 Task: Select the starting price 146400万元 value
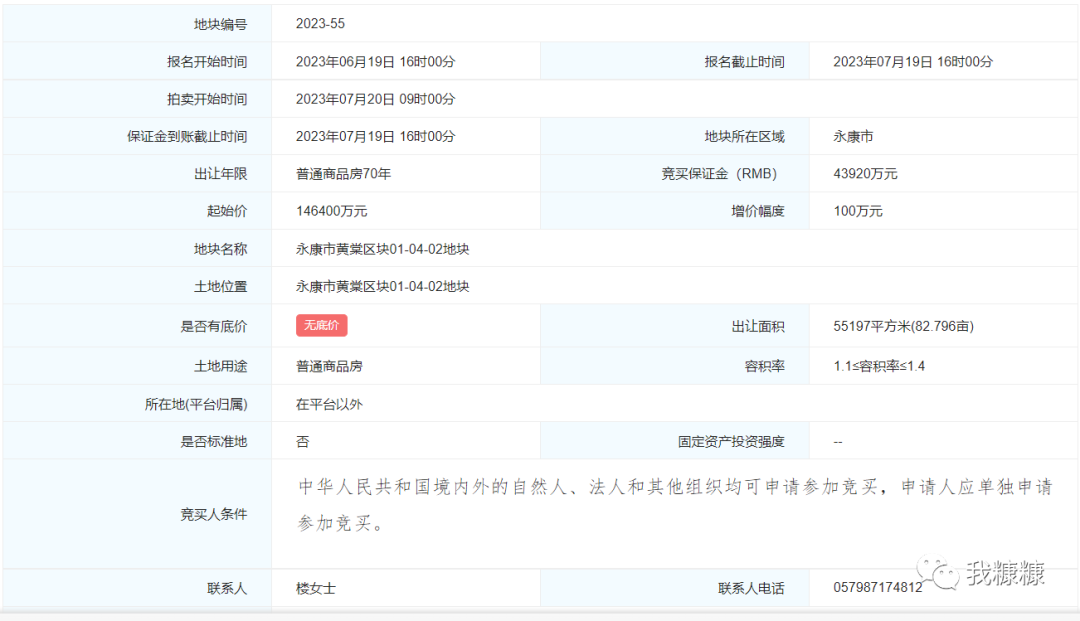tap(331, 211)
